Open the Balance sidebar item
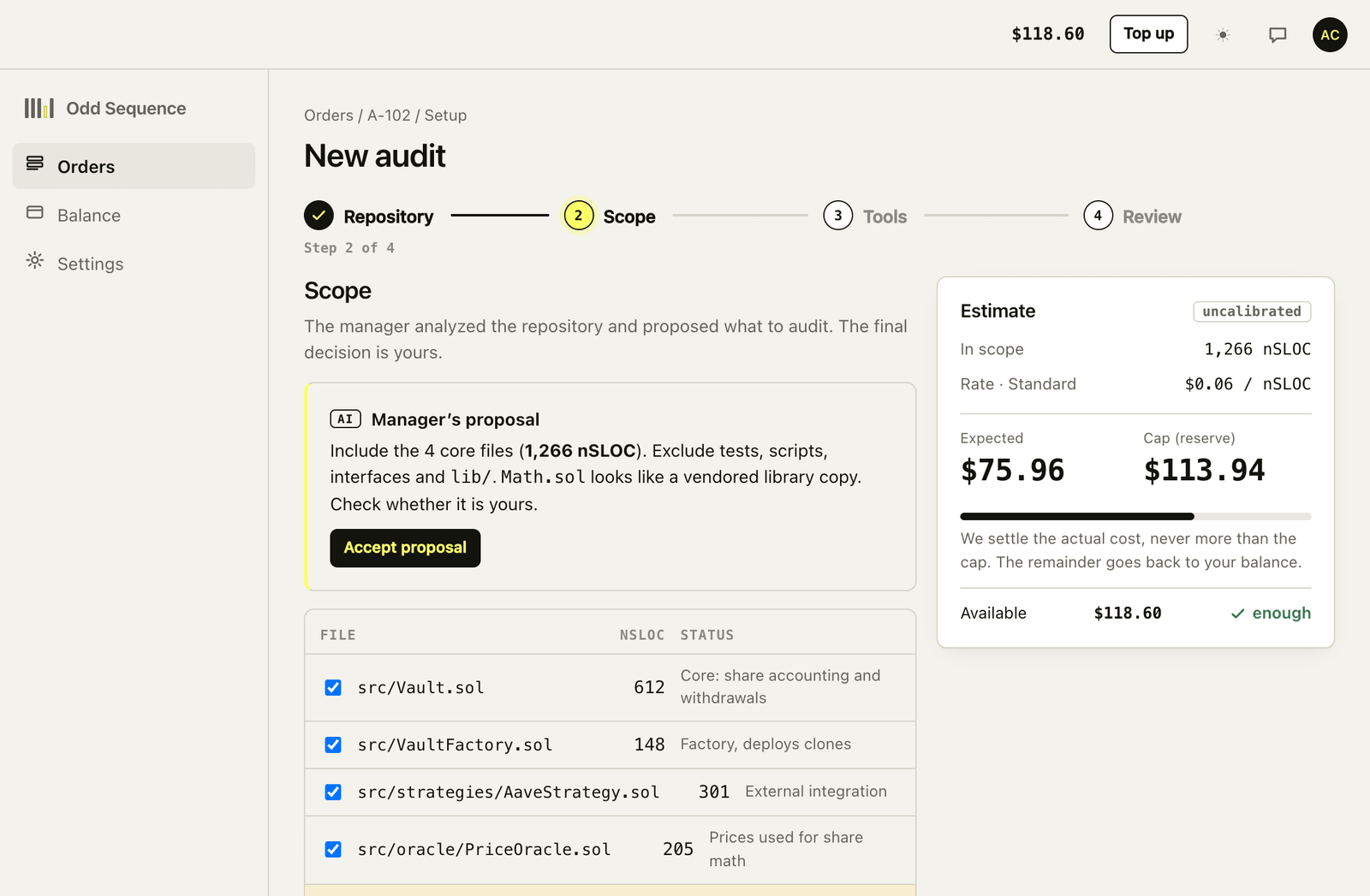 [x=134, y=215]
